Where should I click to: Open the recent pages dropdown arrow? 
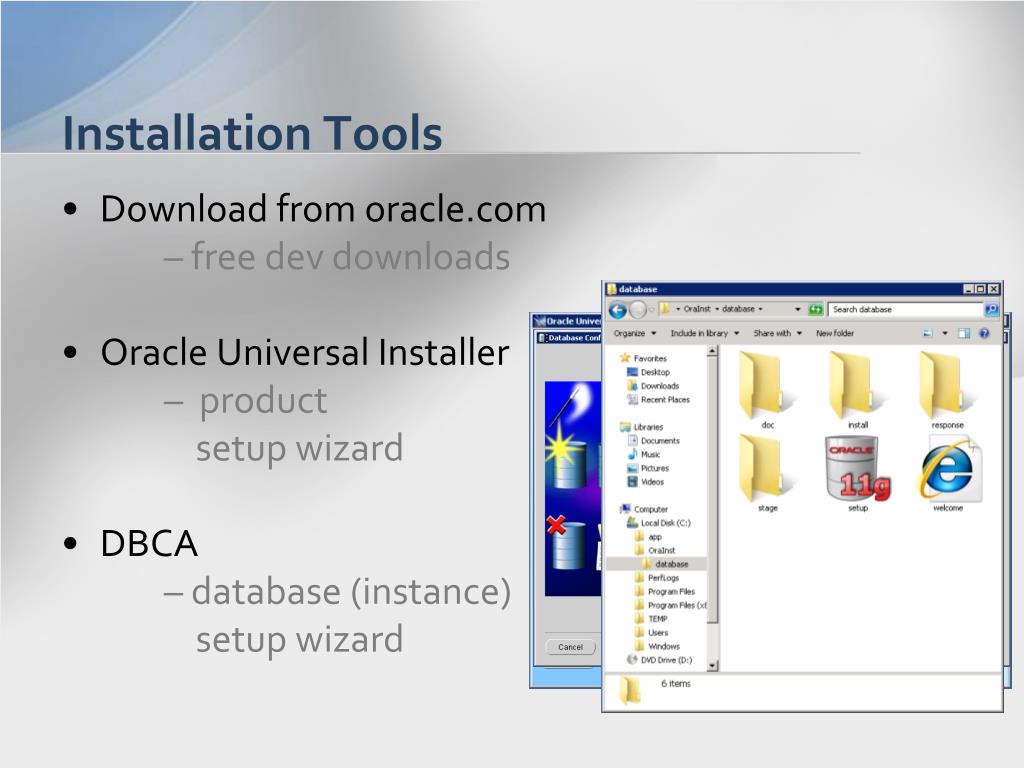coord(652,310)
